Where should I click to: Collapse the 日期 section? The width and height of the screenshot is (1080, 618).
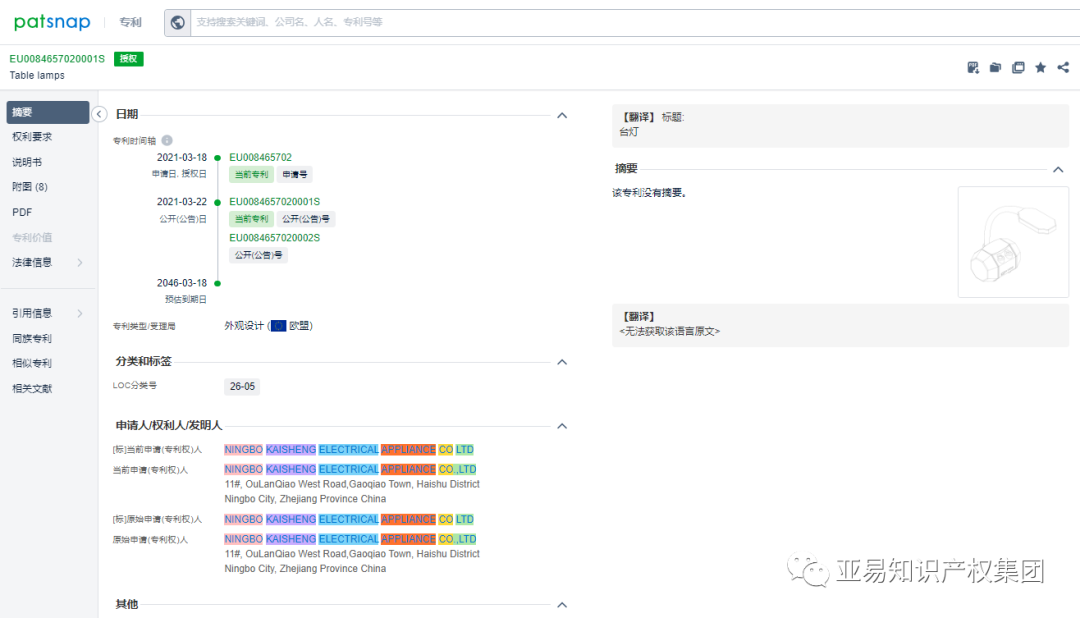562,116
